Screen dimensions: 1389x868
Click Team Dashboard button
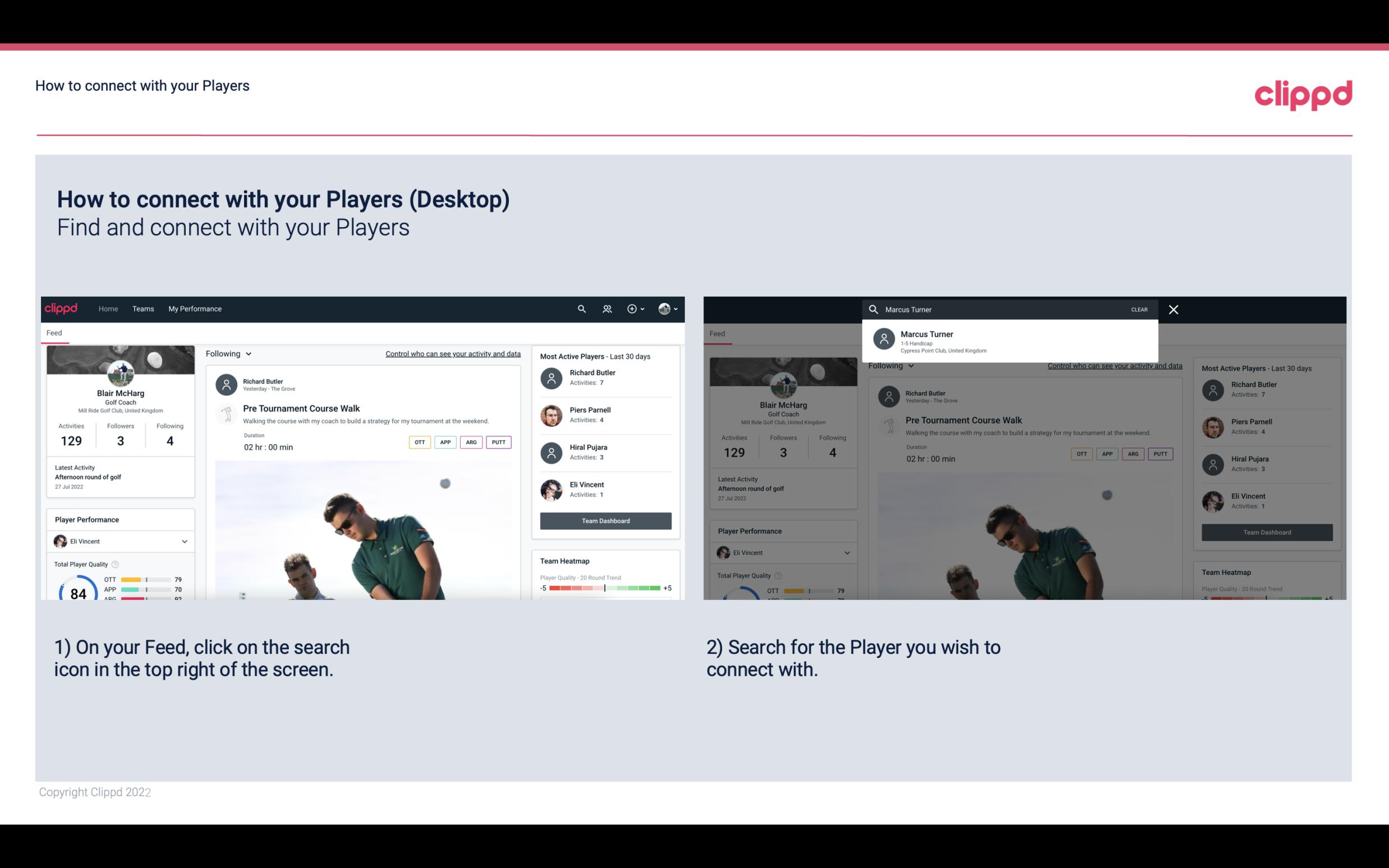[x=605, y=520]
